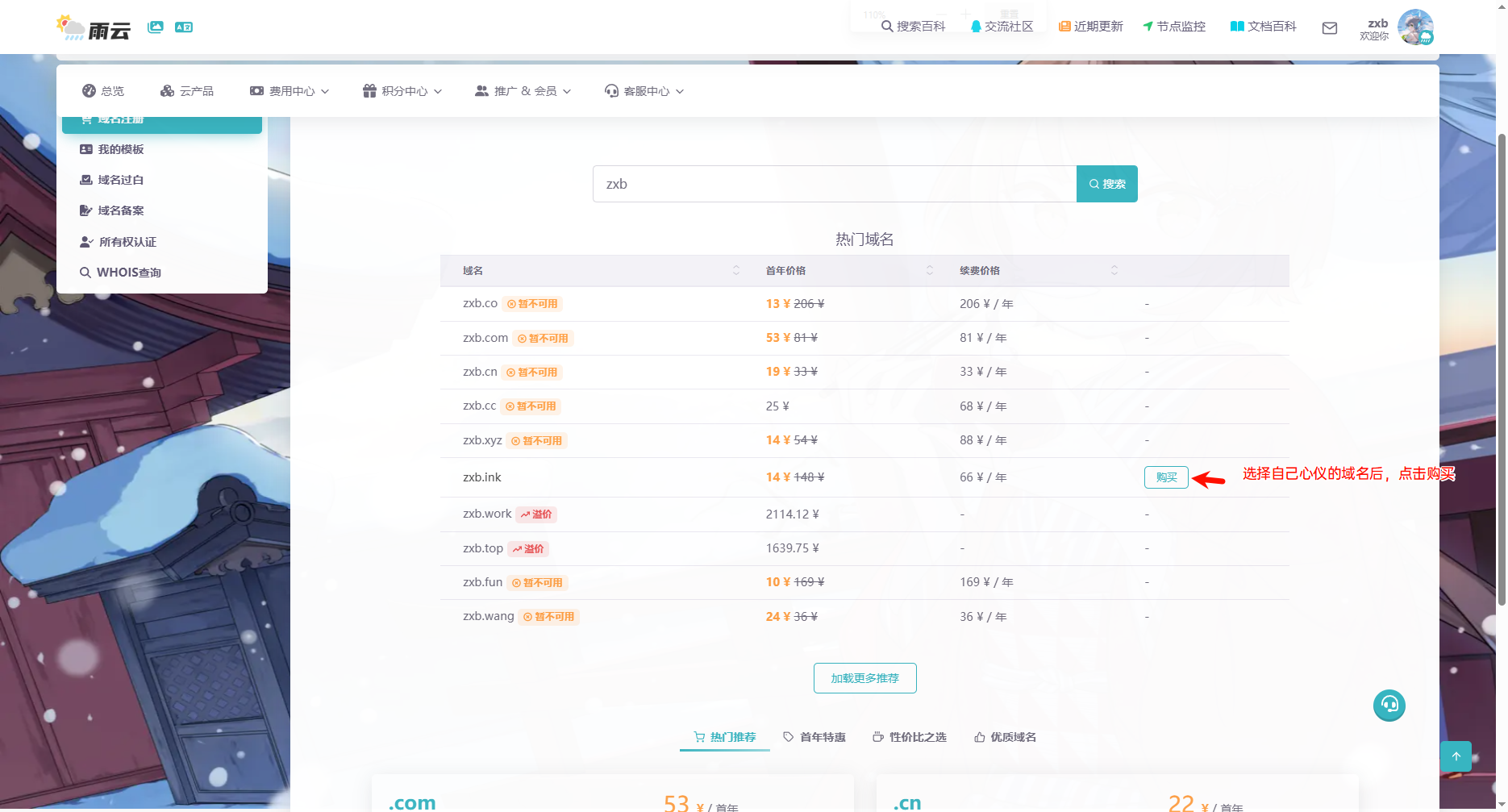Click the language translate icon beside logo
The height and width of the screenshot is (812, 1508).
click(184, 27)
